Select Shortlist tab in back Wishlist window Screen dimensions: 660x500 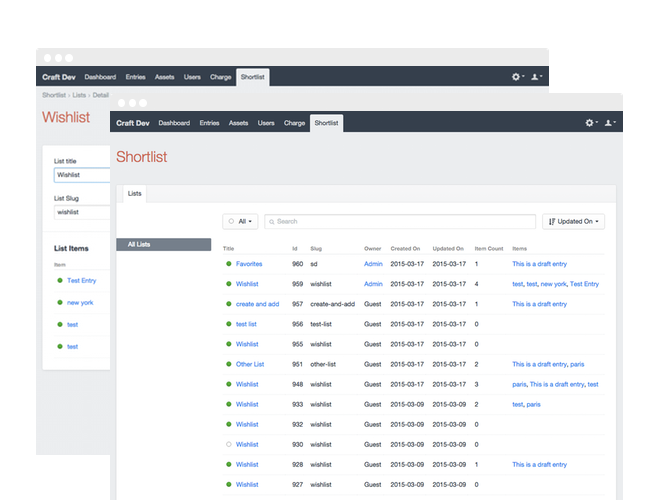pos(253,77)
